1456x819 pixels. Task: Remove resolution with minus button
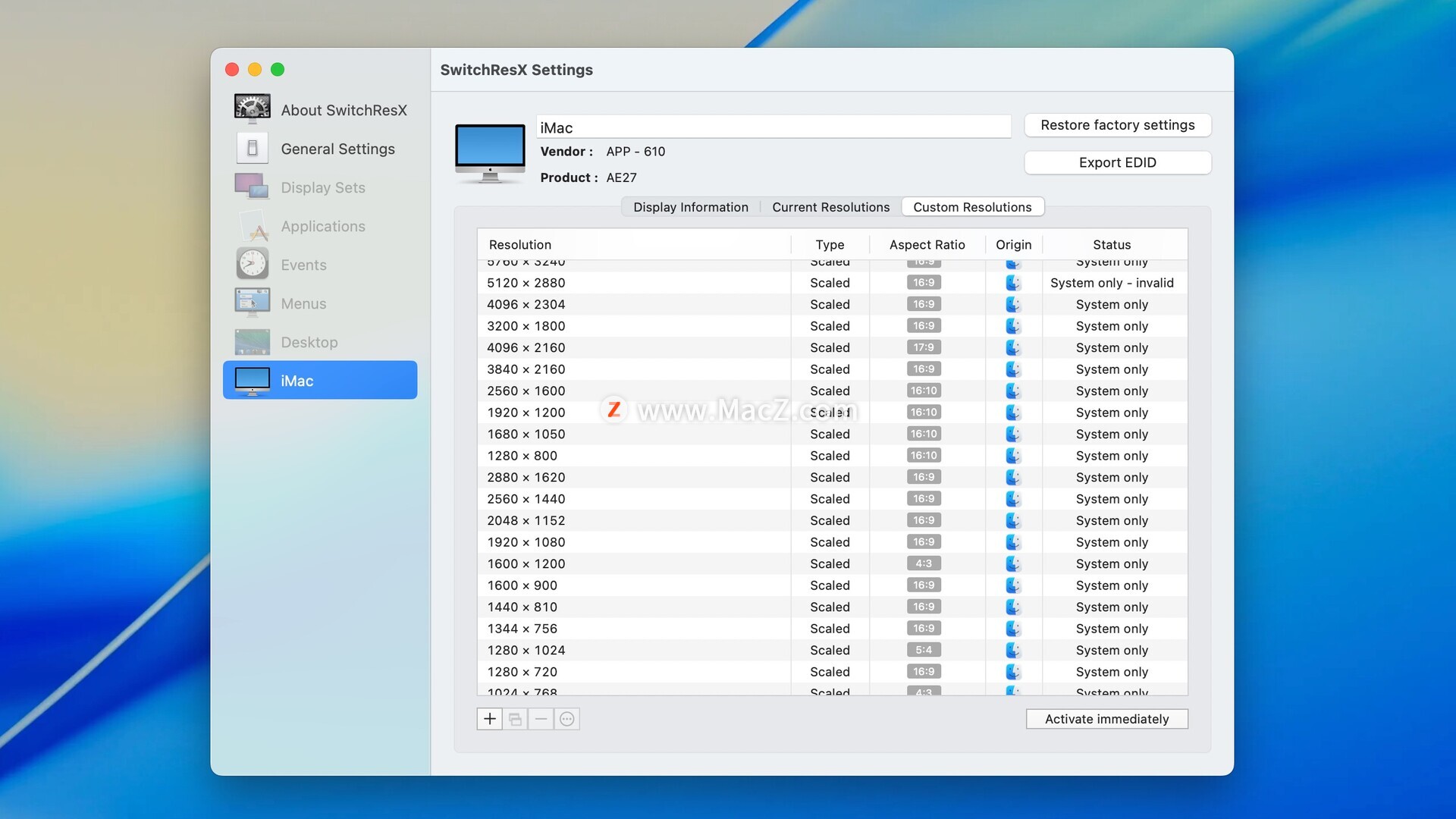[541, 719]
